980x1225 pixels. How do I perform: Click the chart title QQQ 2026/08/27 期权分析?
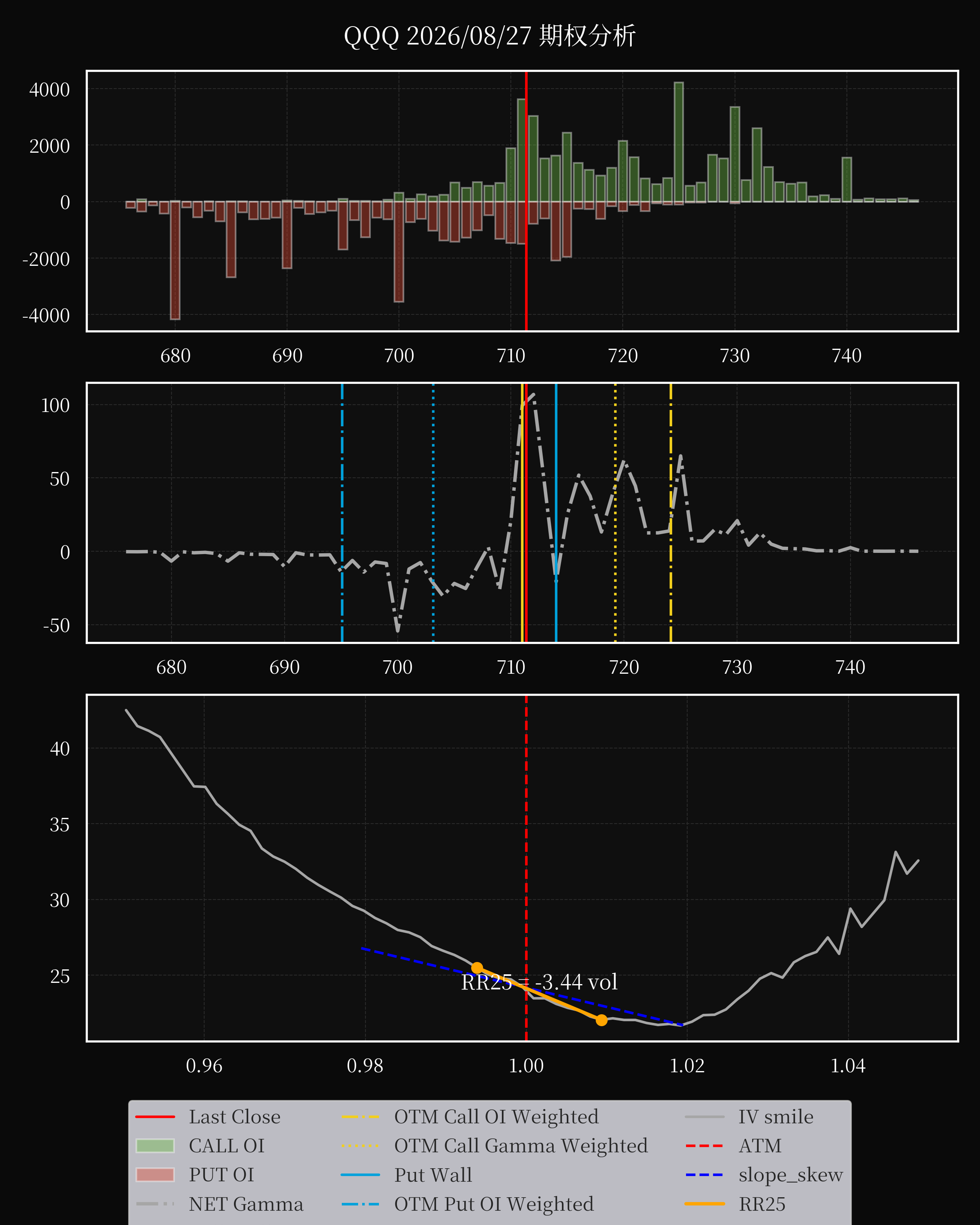(489, 36)
